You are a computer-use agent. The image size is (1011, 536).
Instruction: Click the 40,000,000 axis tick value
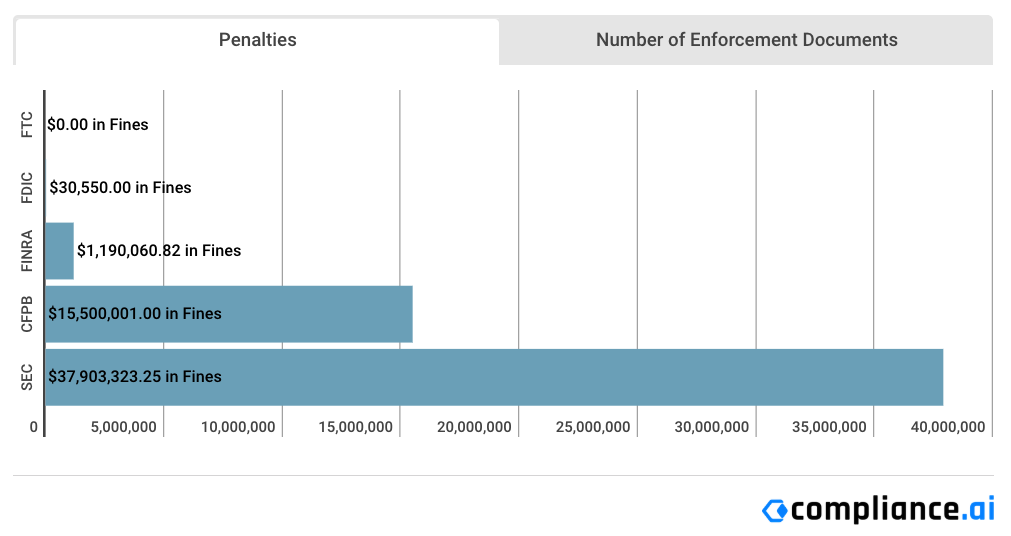tap(947, 427)
